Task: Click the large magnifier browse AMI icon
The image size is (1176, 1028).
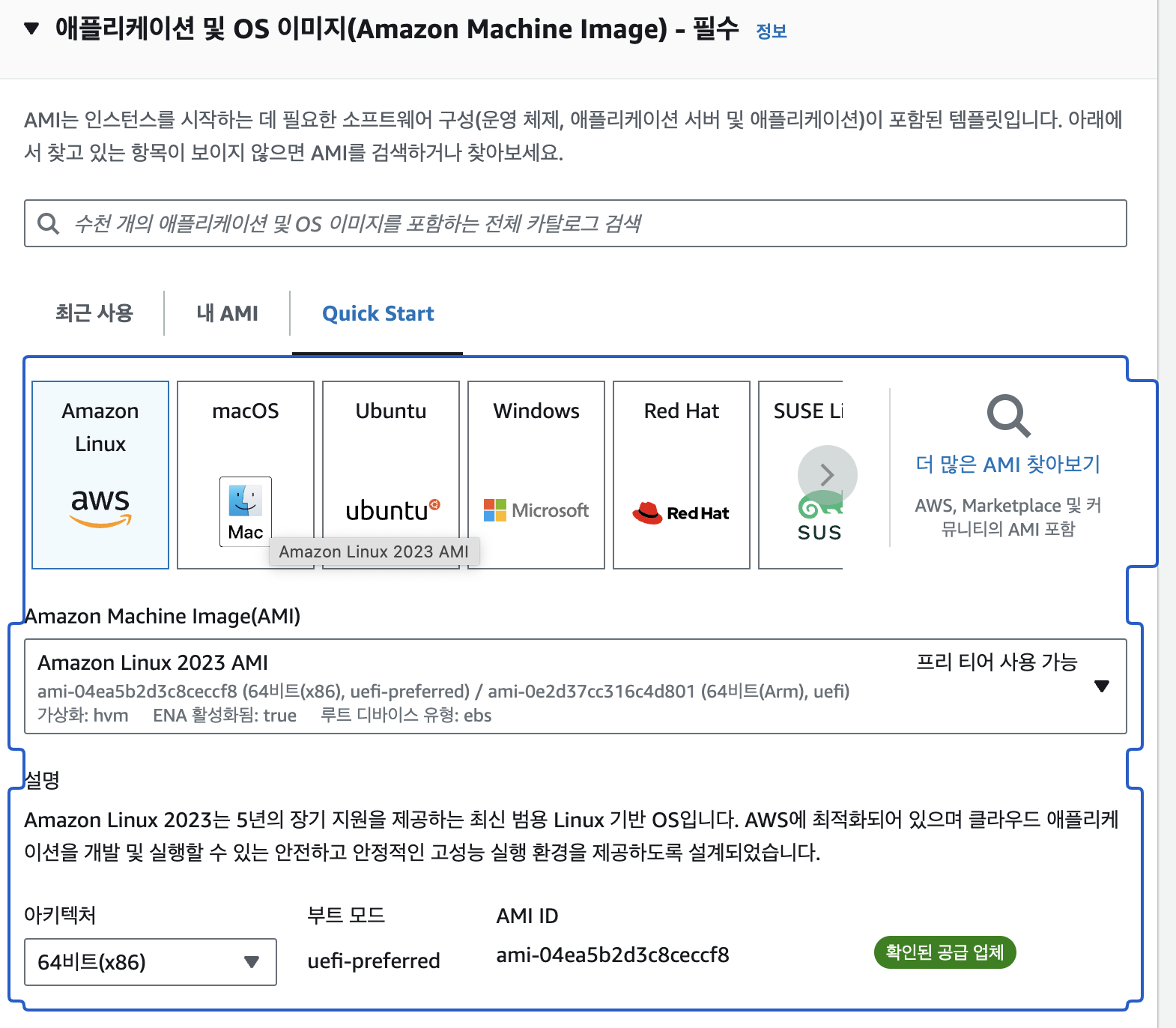Action: (x=1008, y=416)
